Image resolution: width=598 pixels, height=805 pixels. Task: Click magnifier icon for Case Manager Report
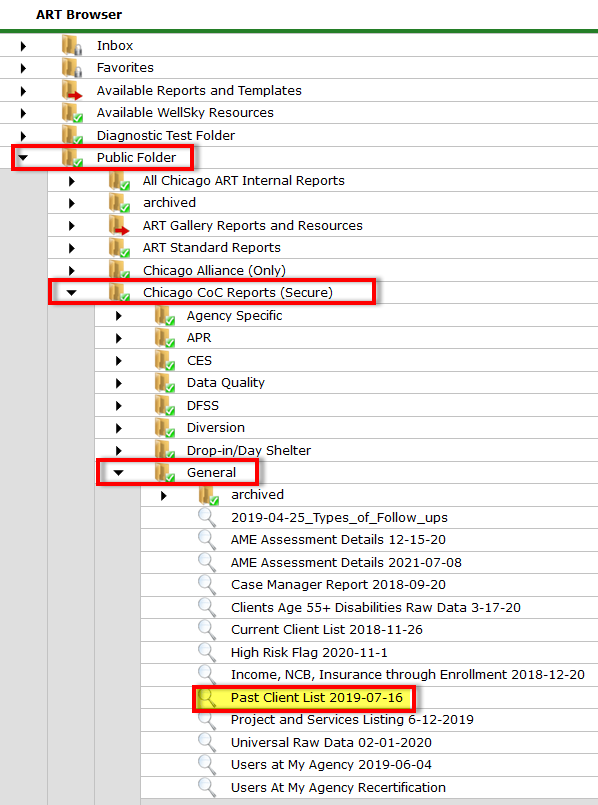tap(207, 584)
